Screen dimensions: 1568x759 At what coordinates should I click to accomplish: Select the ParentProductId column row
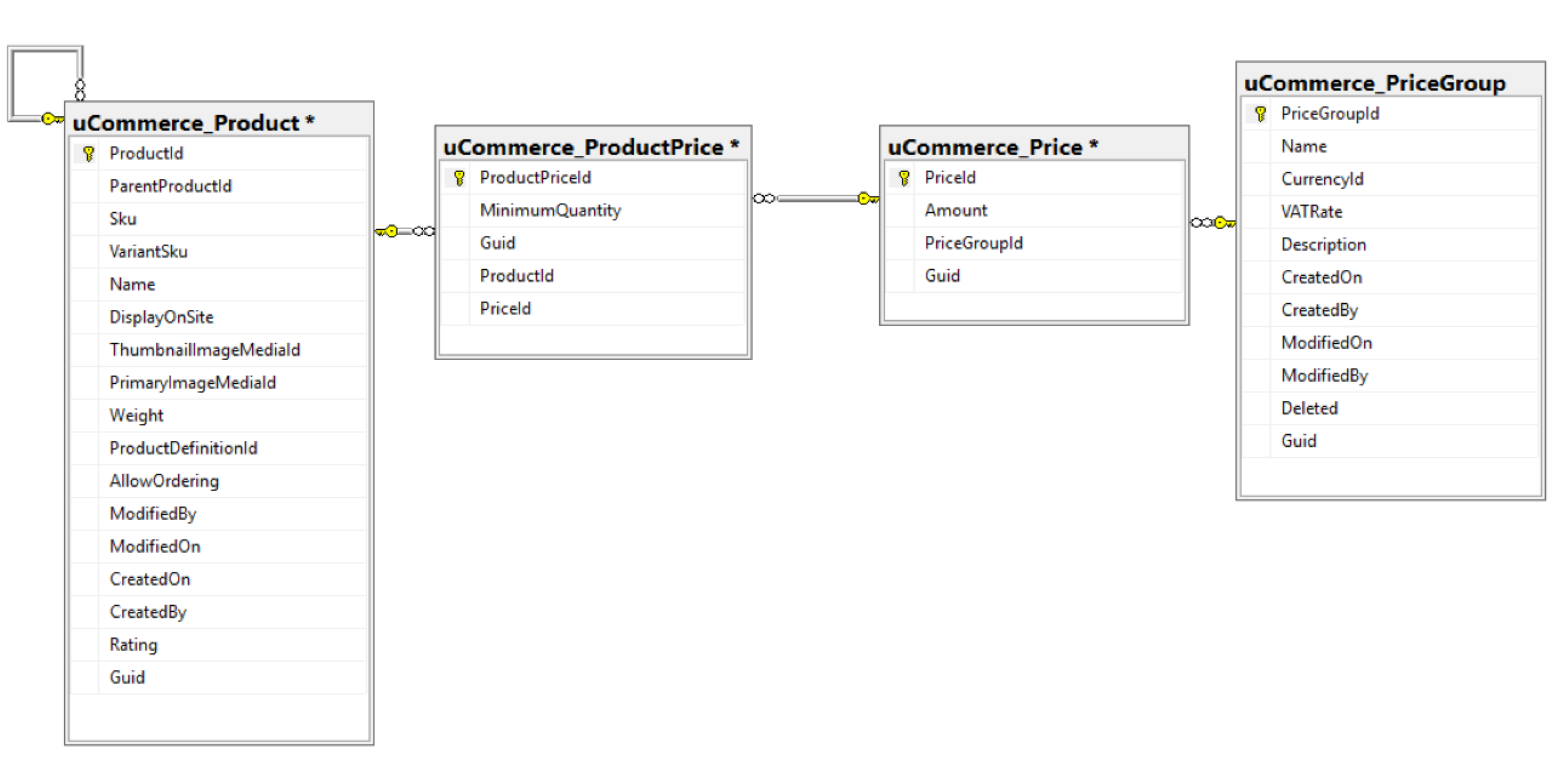click(x=219, y=186)
